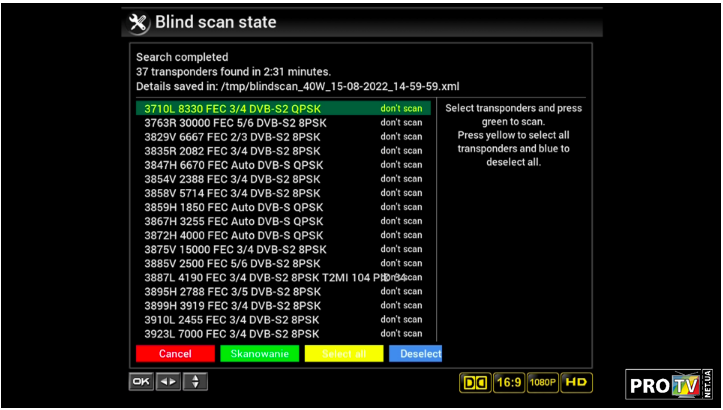The image size is (723, 410).
Task: Click the 16:9 aspect ratio indicator
Action: (508, 382)
